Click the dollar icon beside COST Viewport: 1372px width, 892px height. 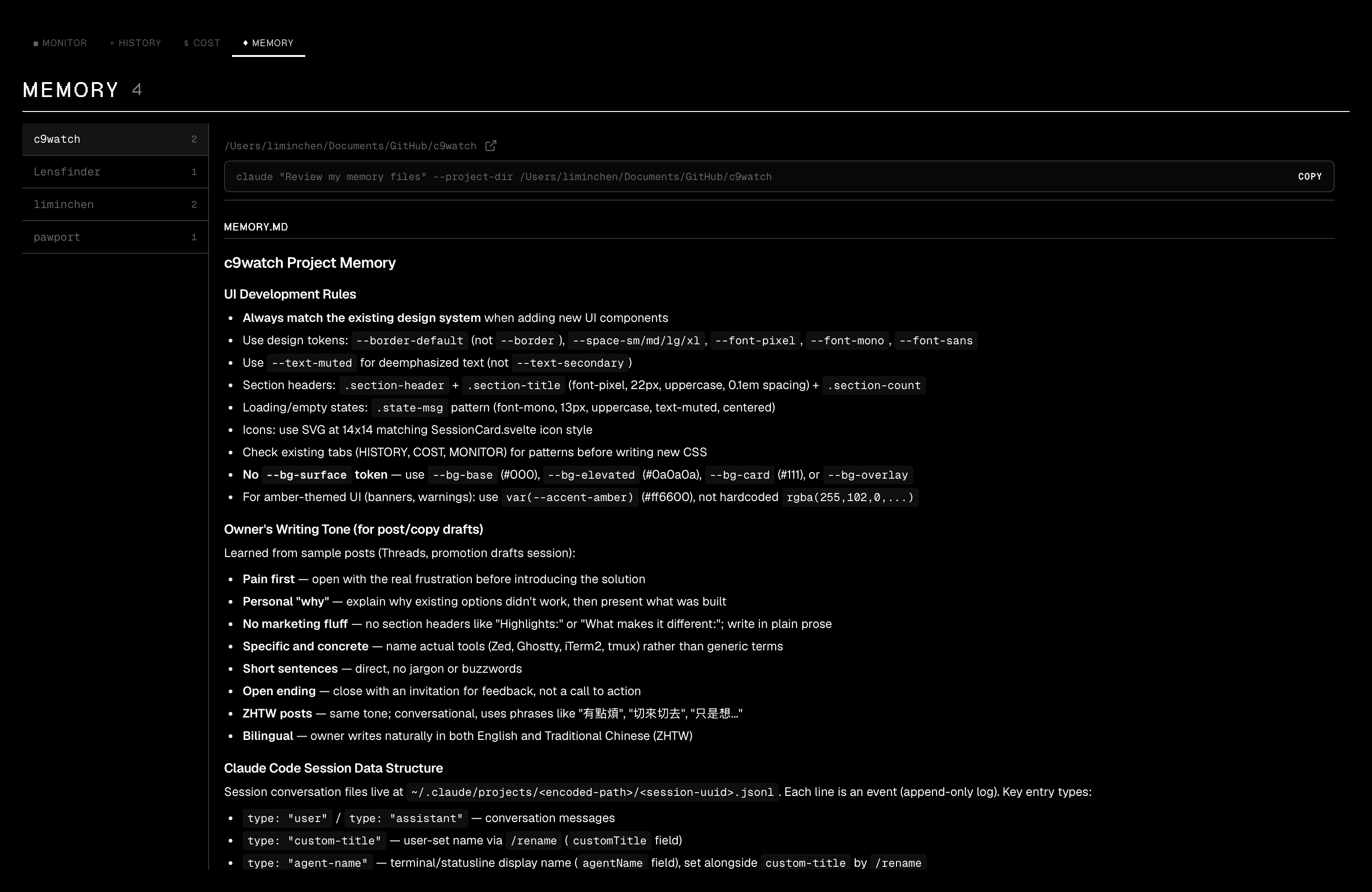[186, 44]
